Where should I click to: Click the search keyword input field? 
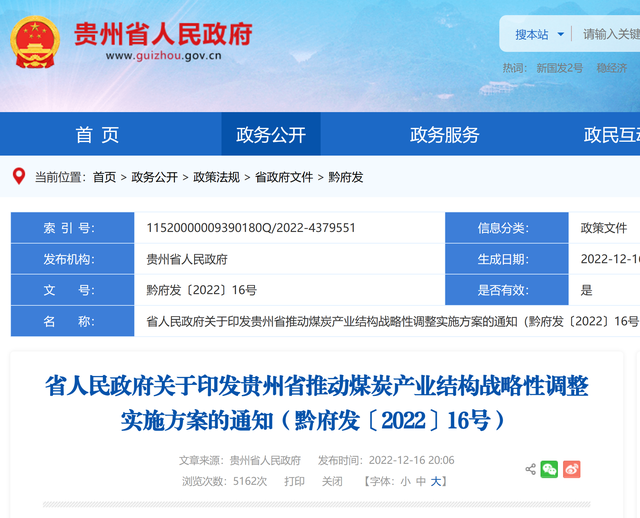[x=610, y=35]
